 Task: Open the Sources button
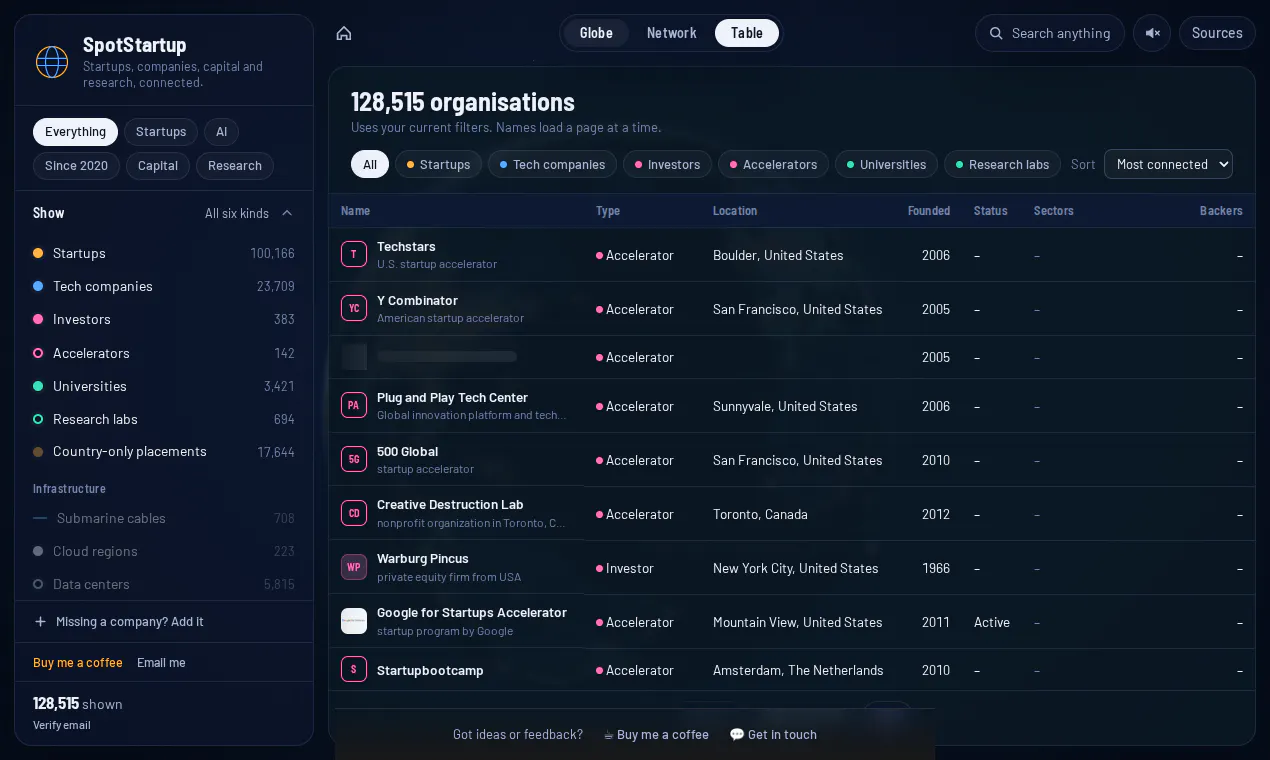click(1217, 33)
